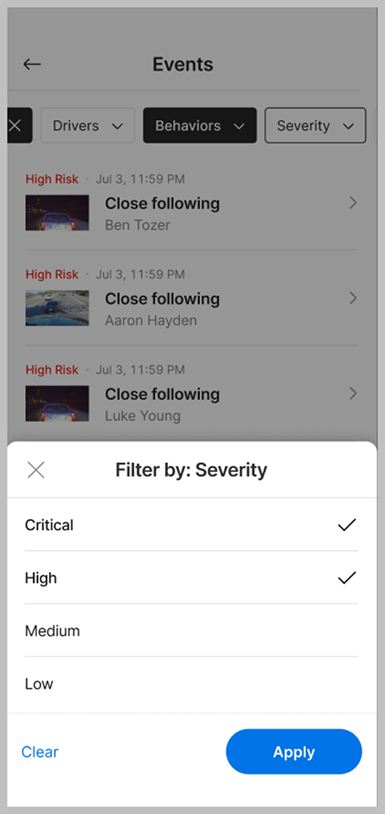
Task: Apply the selected severity filters
Action: [294, 752]
